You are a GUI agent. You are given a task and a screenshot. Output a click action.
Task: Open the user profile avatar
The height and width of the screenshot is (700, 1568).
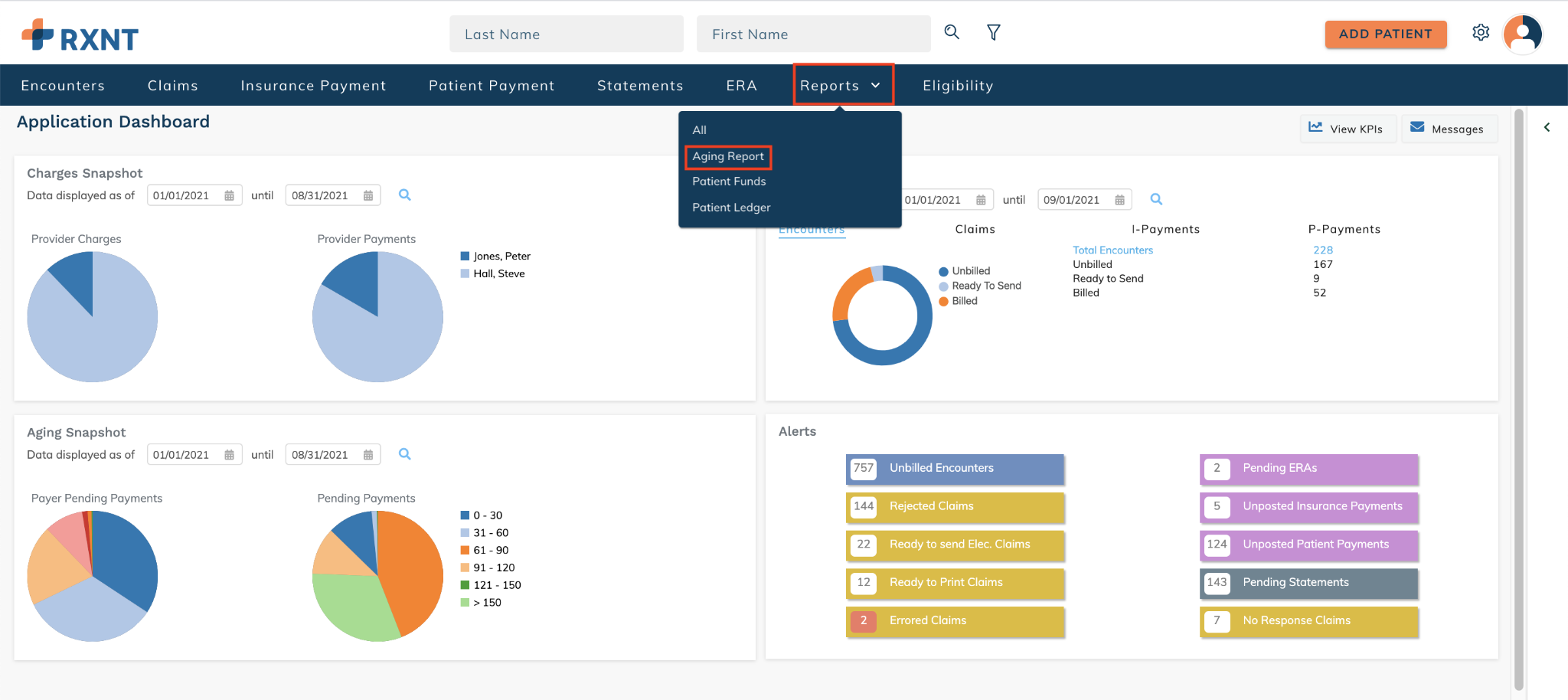click(1522, 34)
